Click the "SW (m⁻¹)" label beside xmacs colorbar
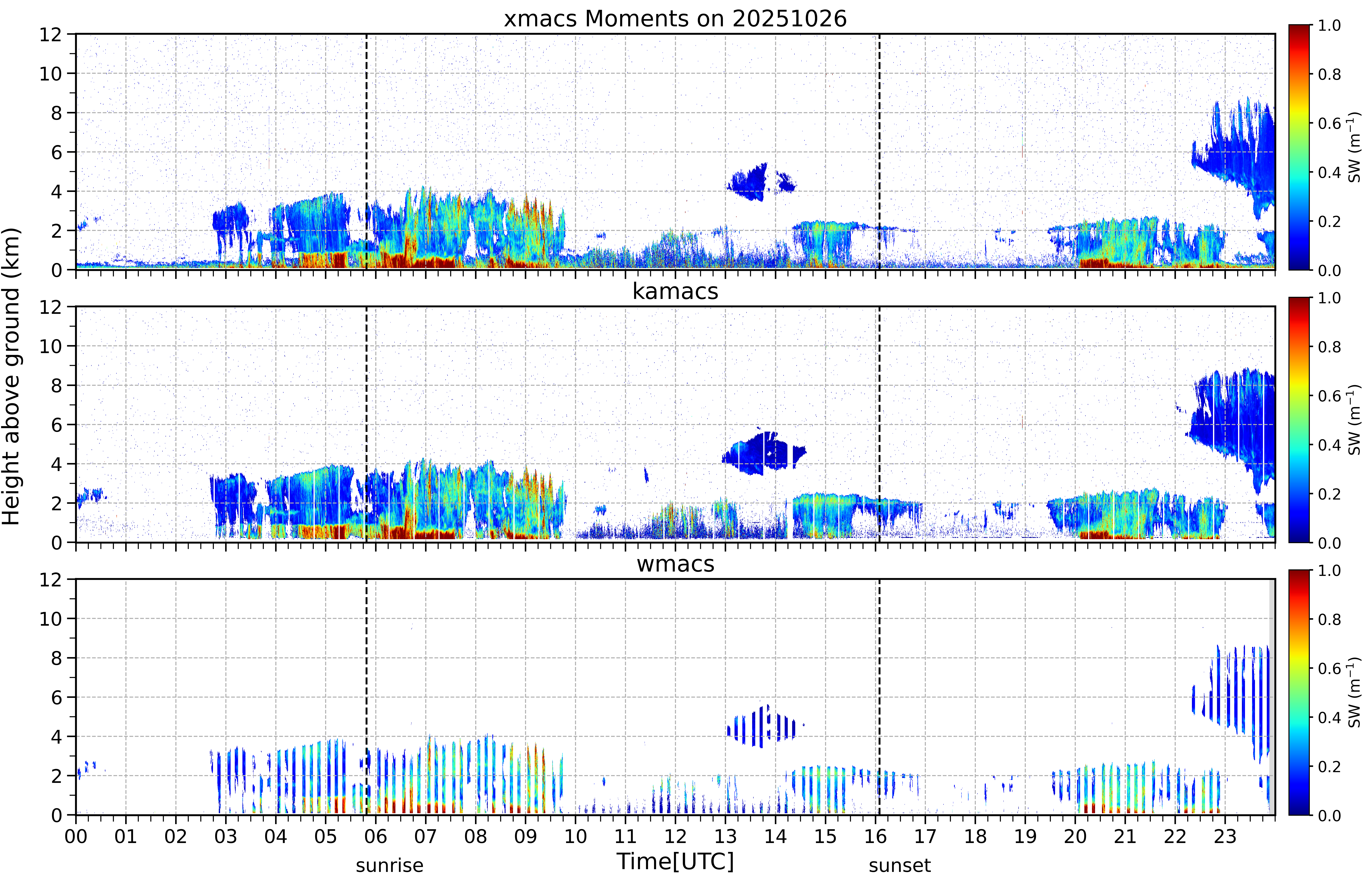The image size is (1372, 885). (x=1354, y=147)
